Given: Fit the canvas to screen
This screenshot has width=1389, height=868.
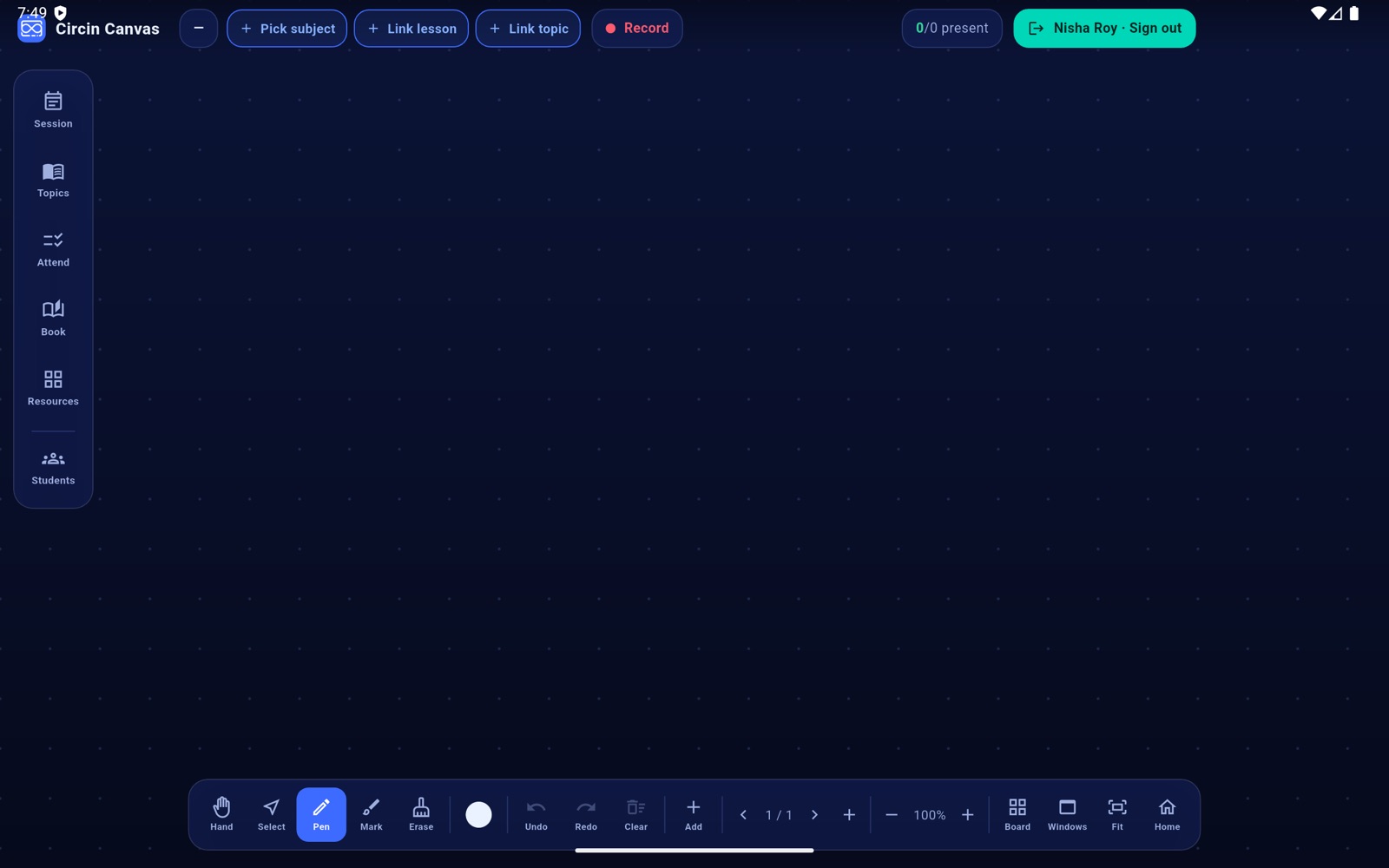Looking at the screenshot, I should (1117, 814).
